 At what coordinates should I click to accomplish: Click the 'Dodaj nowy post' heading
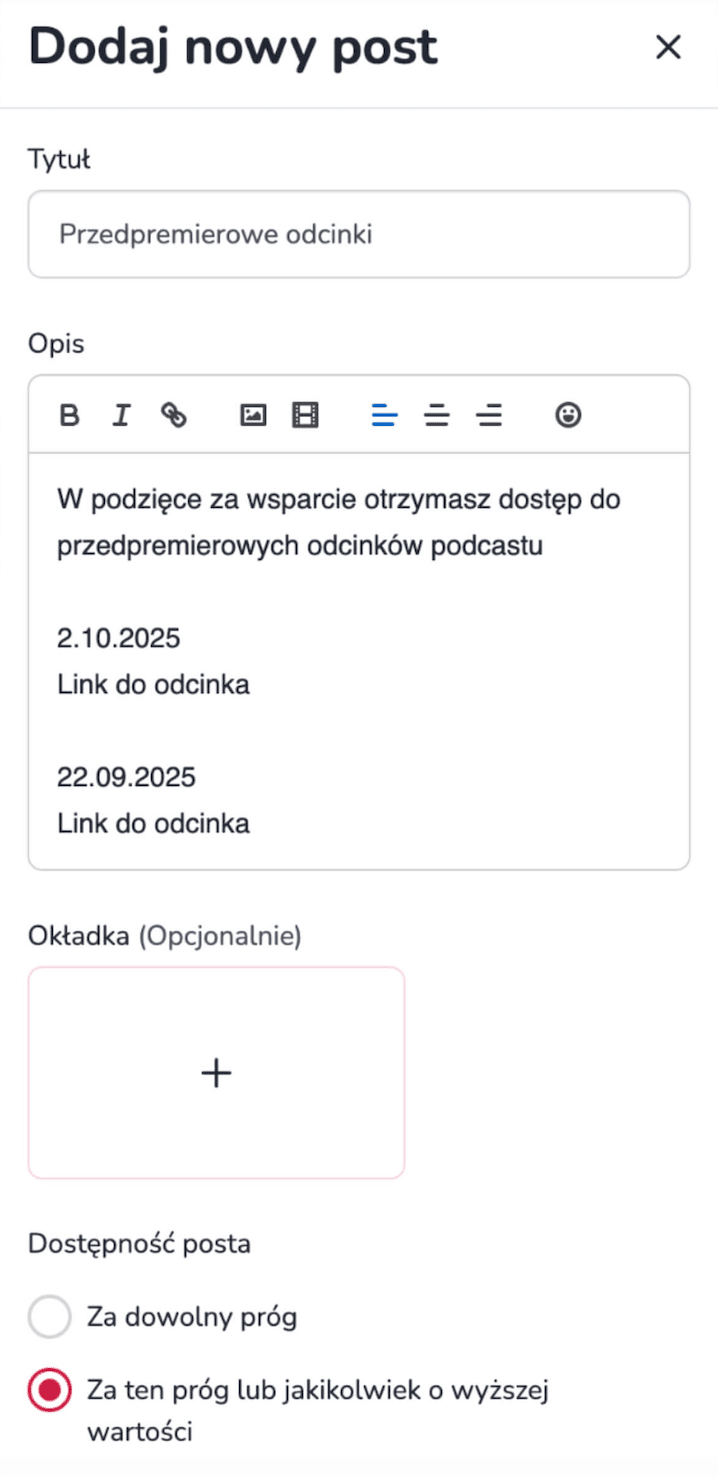(233, 47)
